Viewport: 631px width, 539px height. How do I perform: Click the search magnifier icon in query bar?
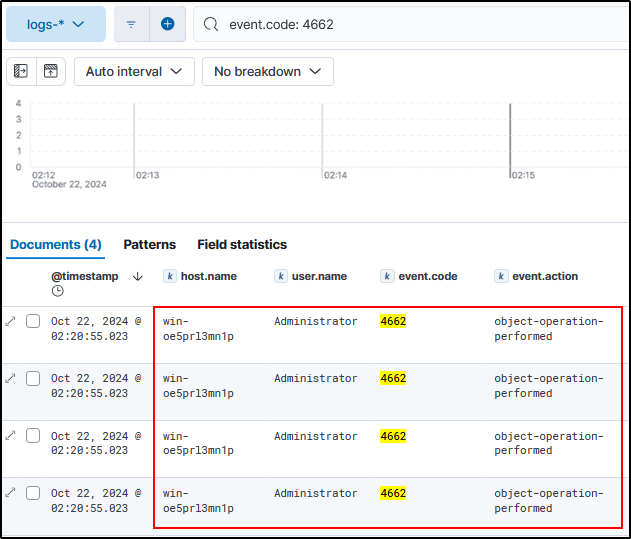210,24
